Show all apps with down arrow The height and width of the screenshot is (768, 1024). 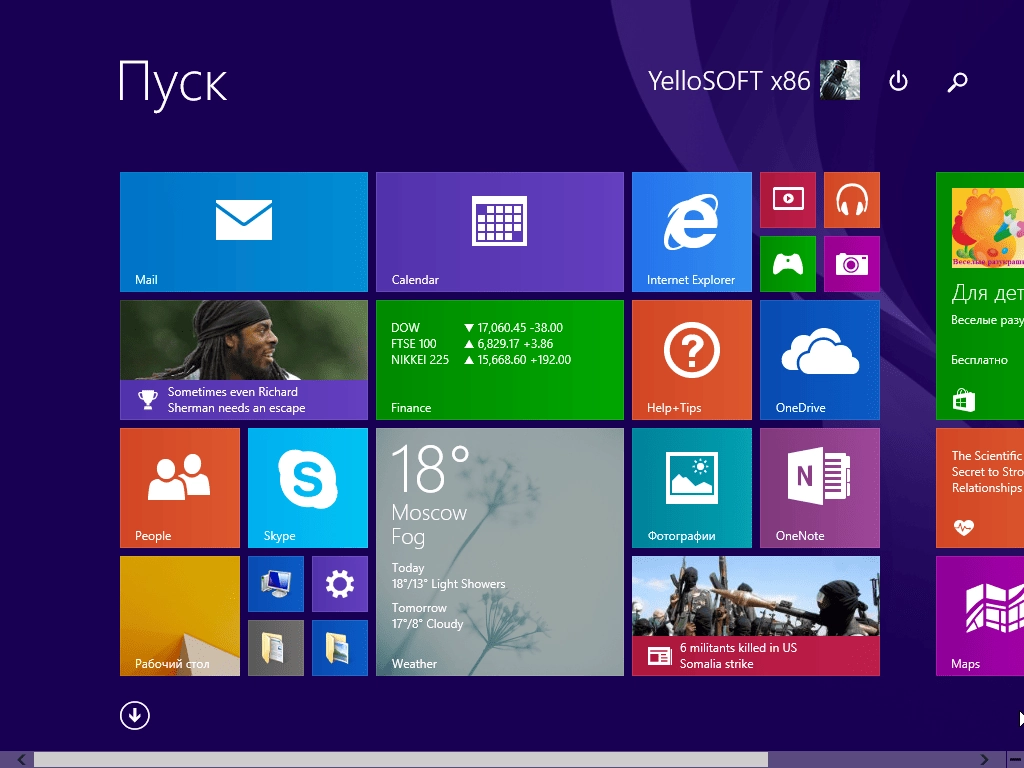pyautogui.click(x=135, y=716)
